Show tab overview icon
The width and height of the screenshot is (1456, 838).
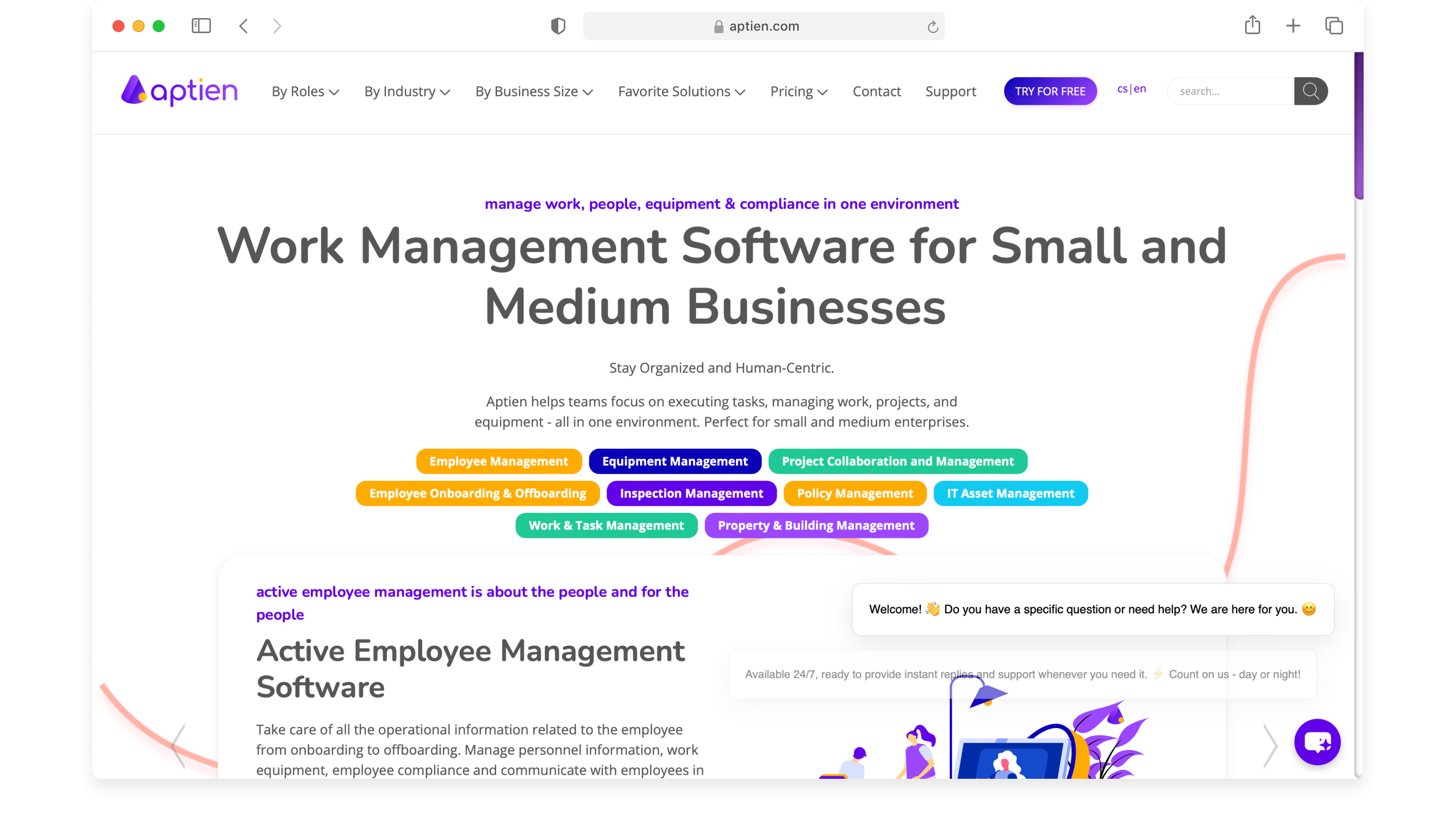coord(1334,26)
